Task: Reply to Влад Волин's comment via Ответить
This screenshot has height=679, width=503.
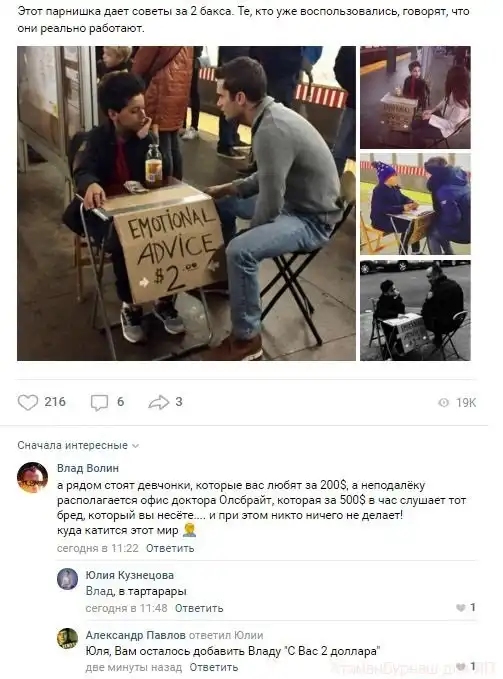Action: [x=170, y=548]
